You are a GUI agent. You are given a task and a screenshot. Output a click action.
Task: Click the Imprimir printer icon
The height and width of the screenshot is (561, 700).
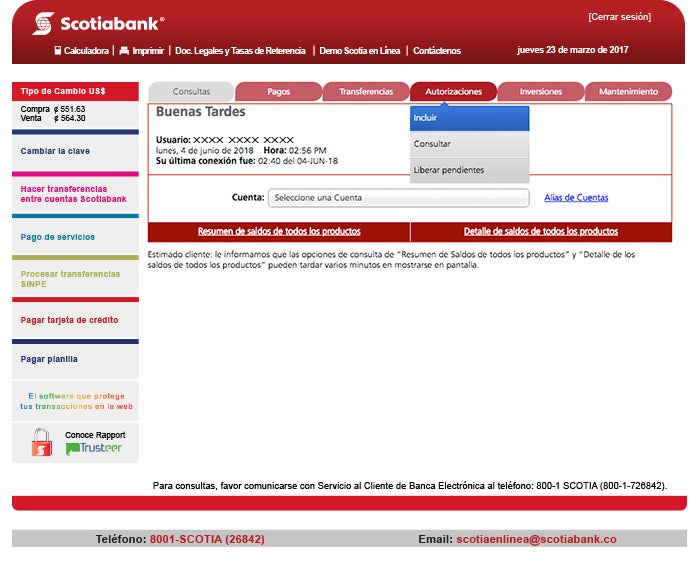[x=124, y=50]
